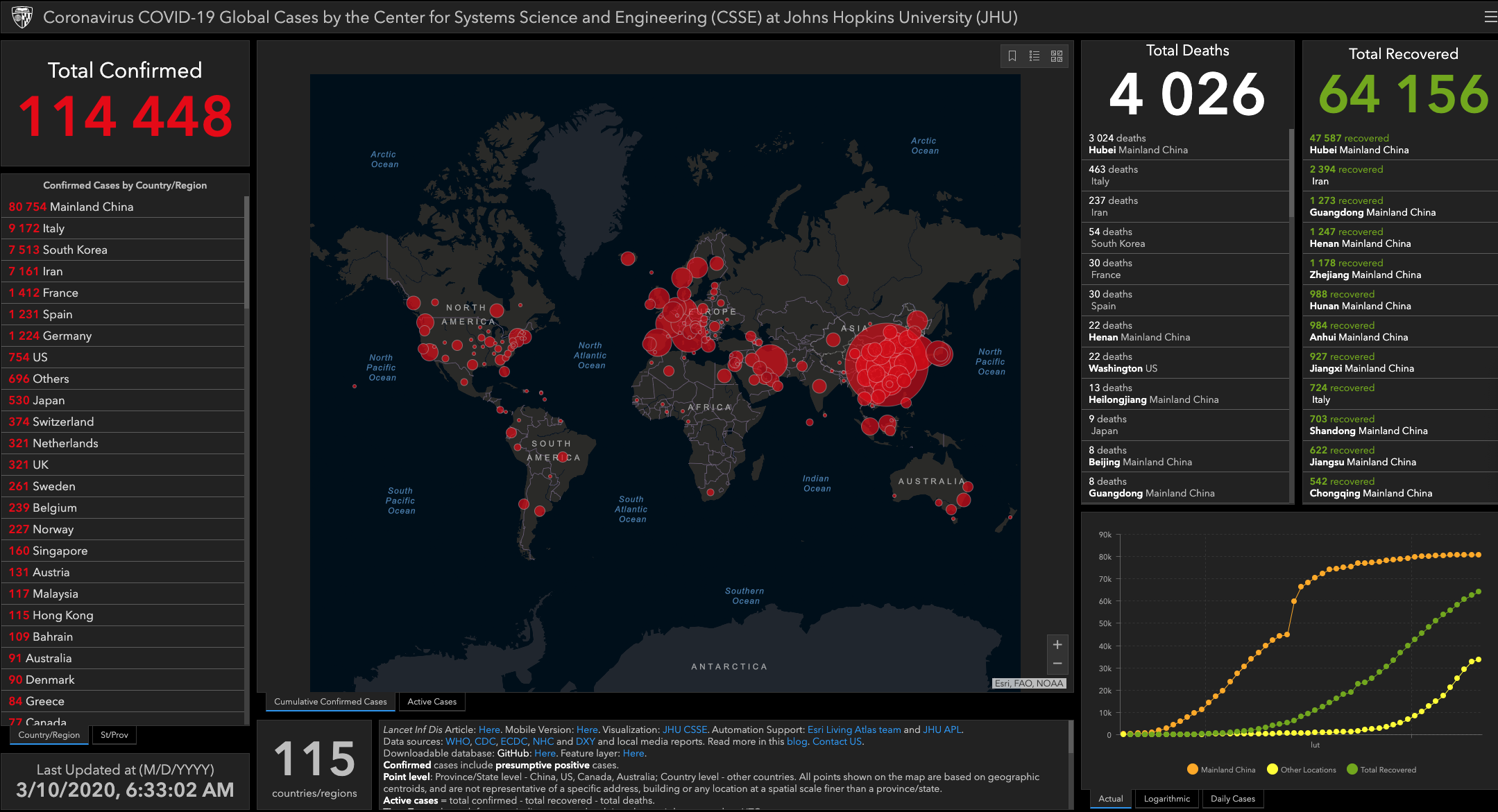Click the JHU shield logo
Screen dimensions: 1498x812
tap(22, 17)
